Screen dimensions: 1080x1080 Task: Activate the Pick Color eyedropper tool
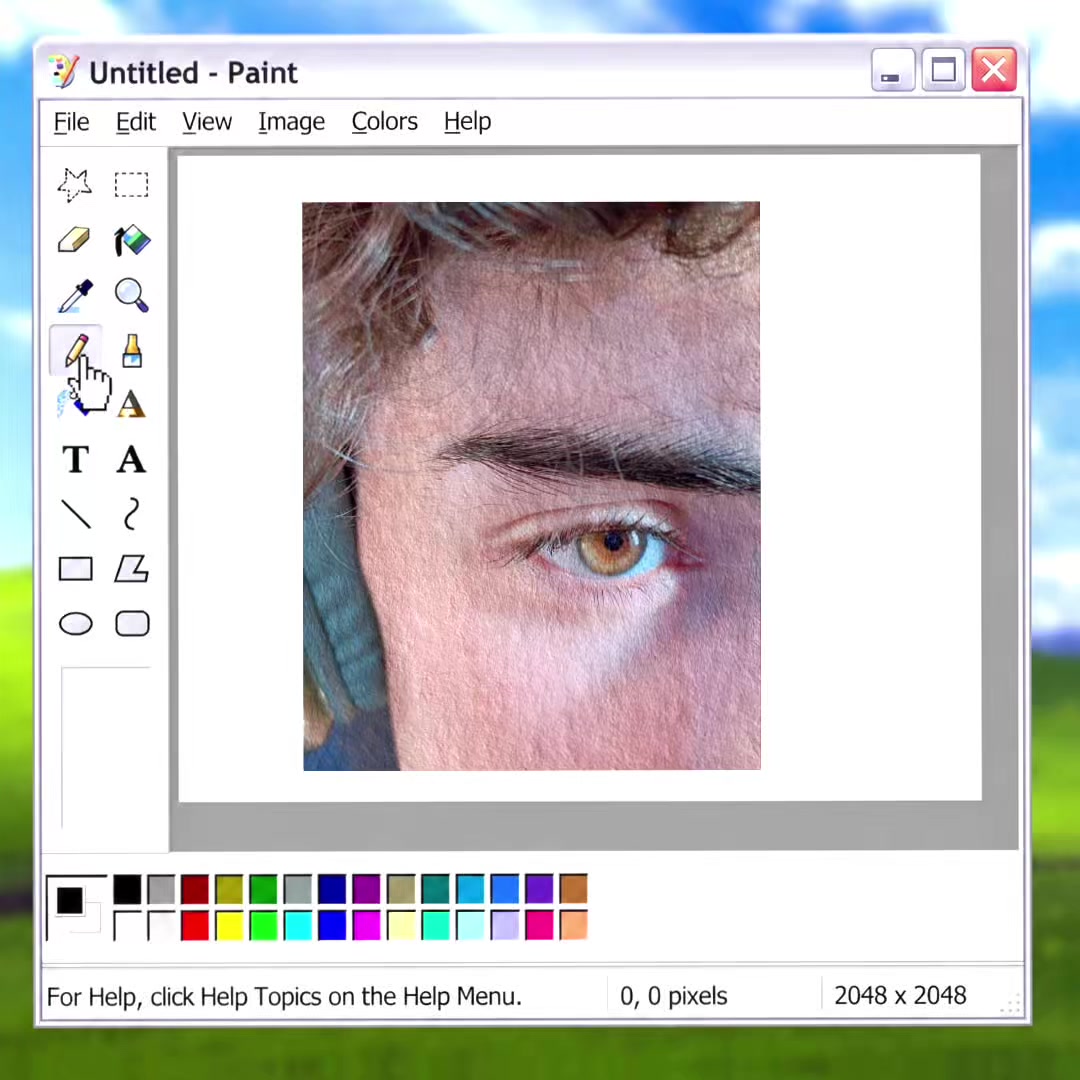click(x=75, y=295)
